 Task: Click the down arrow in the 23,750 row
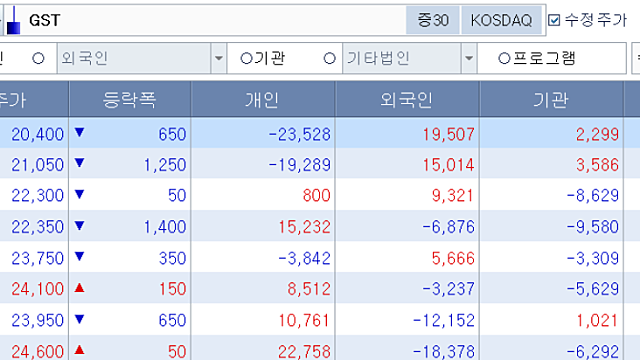(80, 256)
